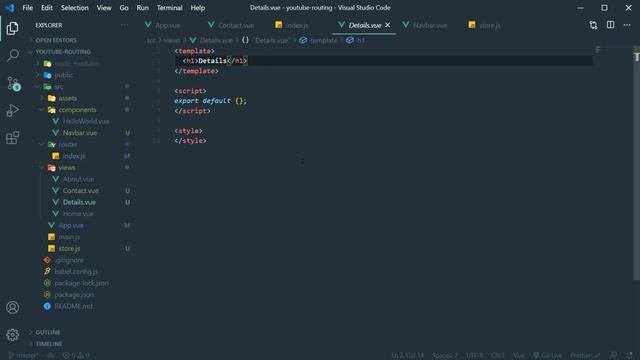Click the master branch status item
This screenshot has width=640, height=360.
pos(24,356)
